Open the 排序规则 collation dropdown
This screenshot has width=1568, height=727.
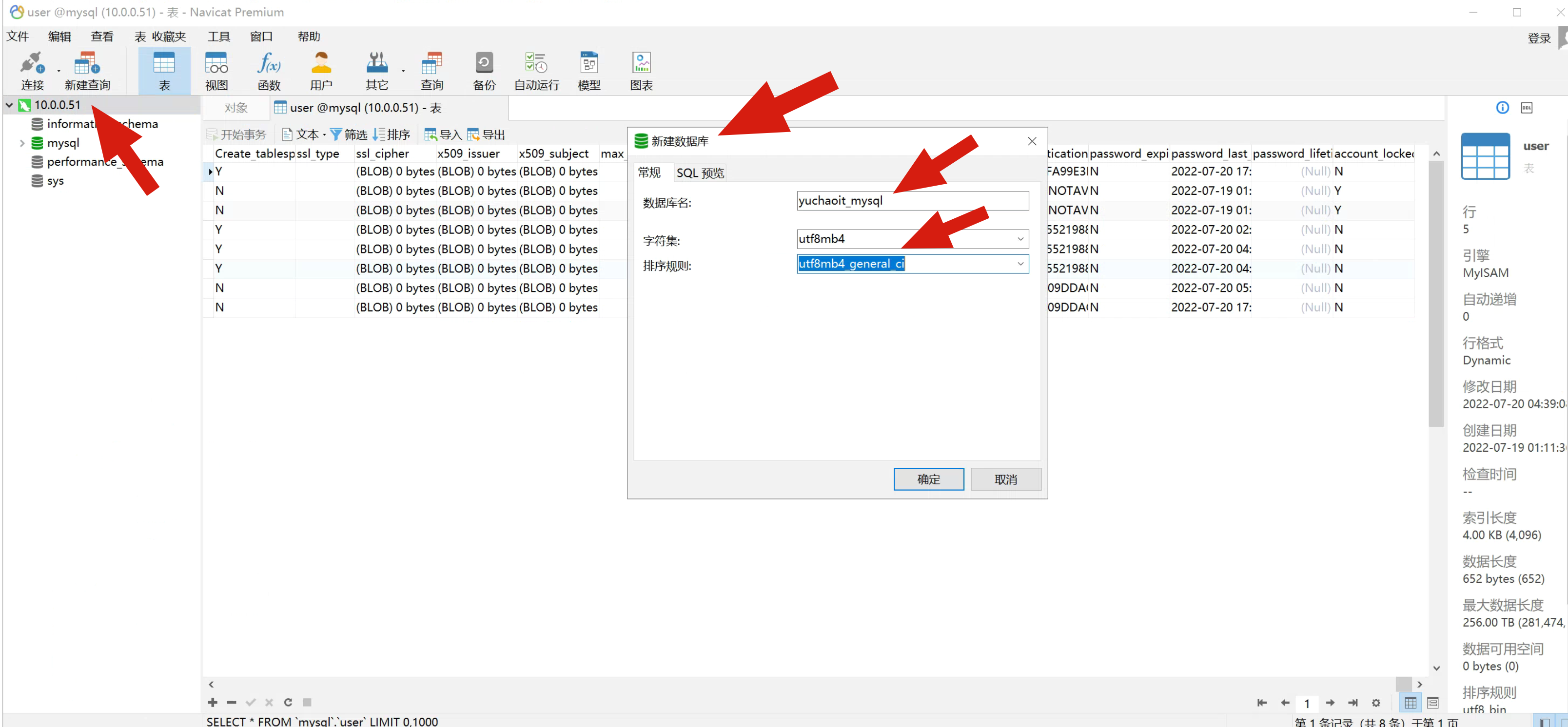point(1020,264)
